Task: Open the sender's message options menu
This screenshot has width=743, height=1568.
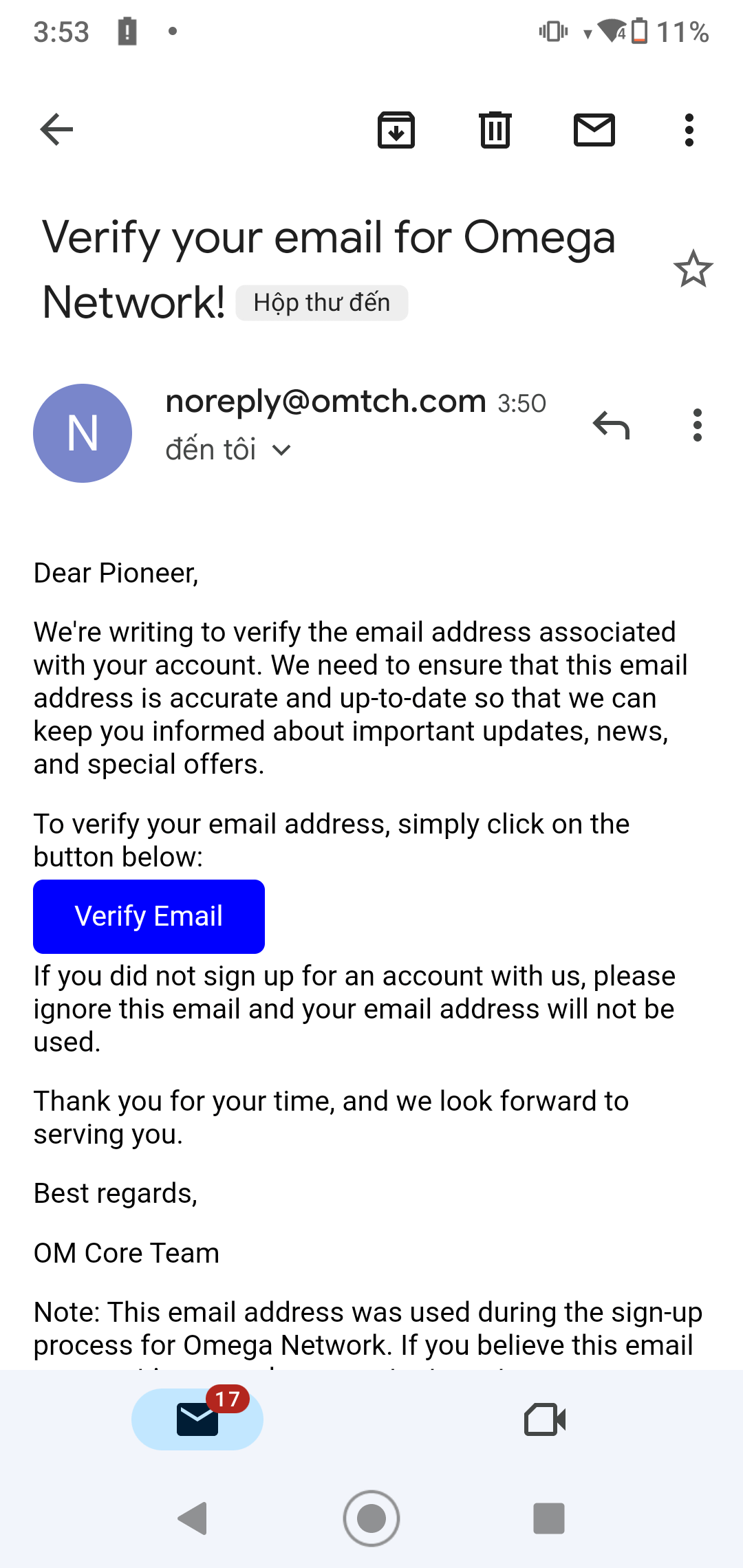Action: pos(697,425)
